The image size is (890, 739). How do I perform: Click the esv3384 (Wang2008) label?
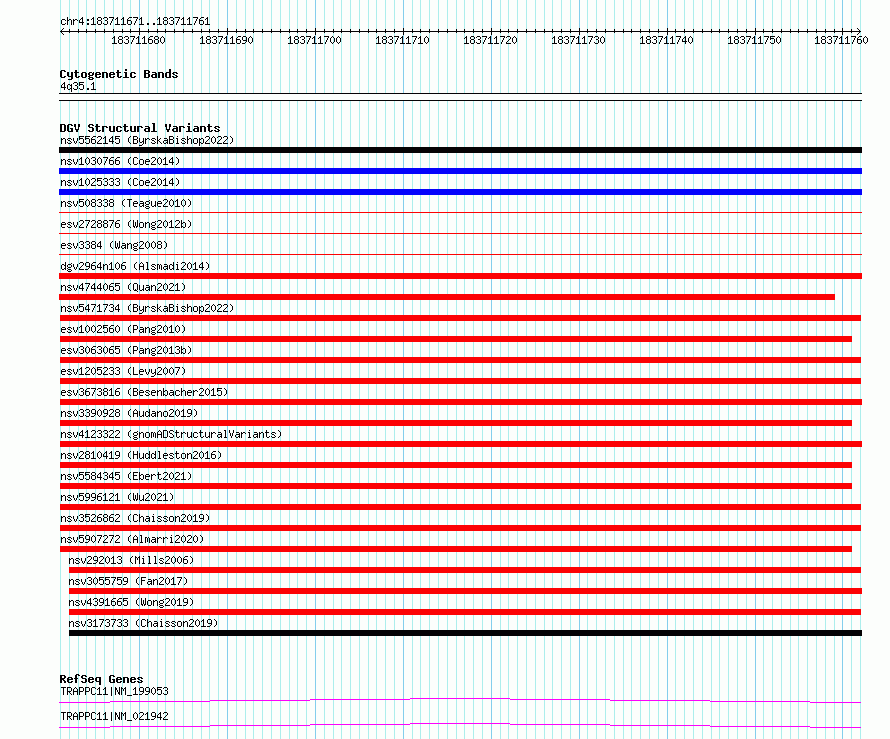tap(114, 245)
